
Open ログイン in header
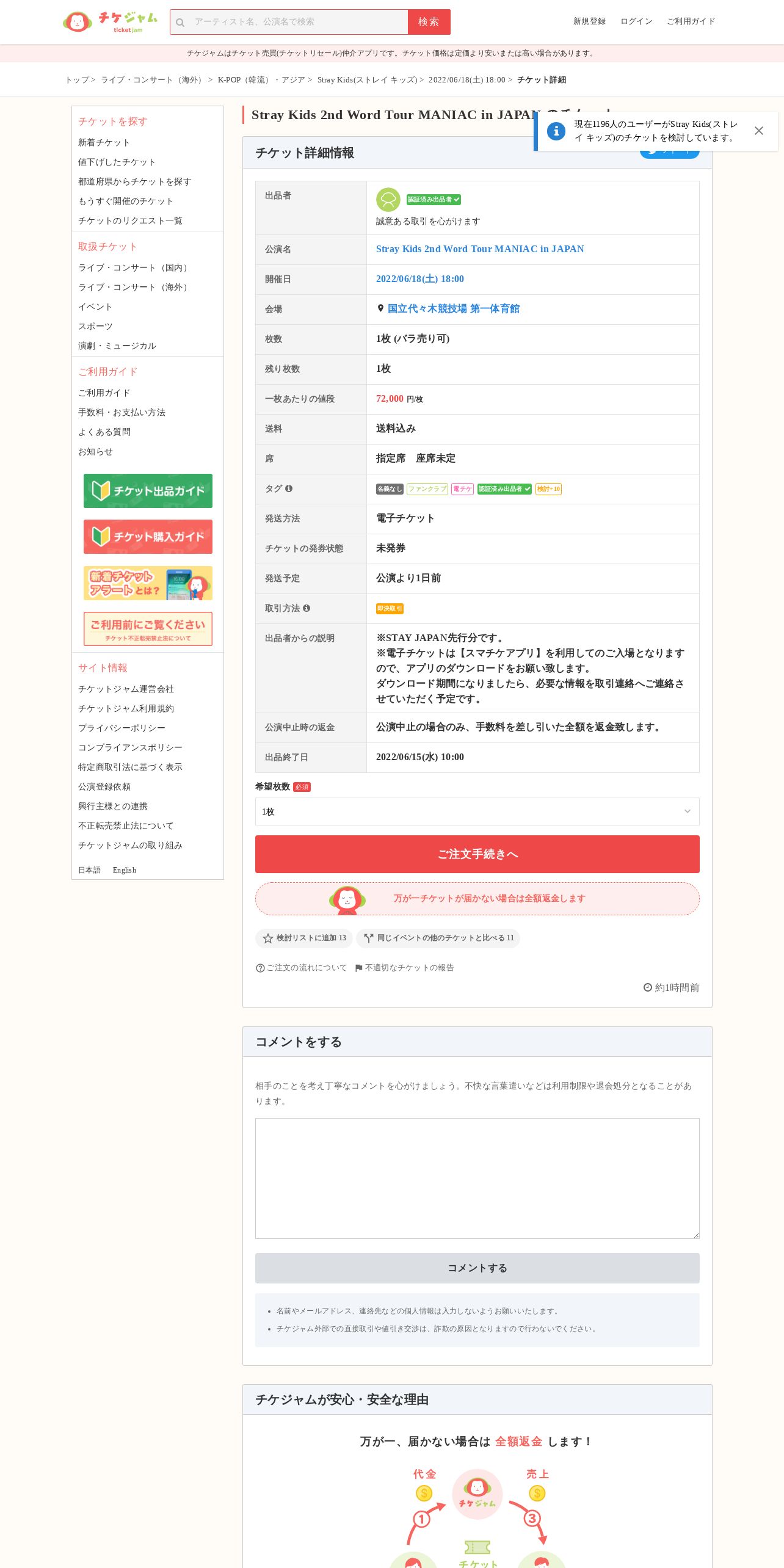[636, 21]
